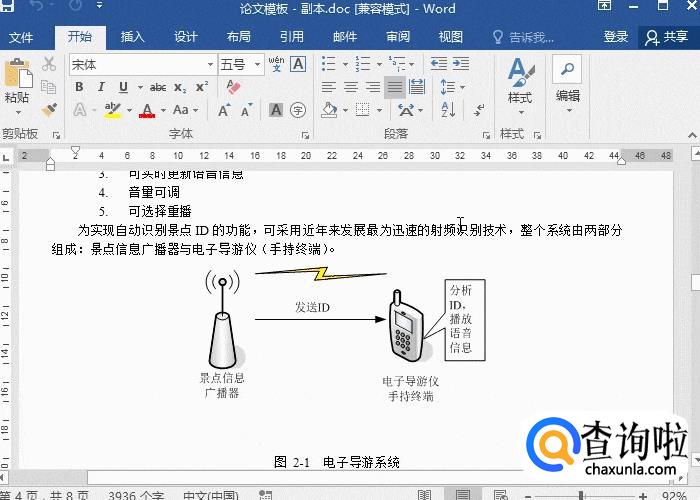Toggle show paragraph marks
700x500 pixels.
[x=479, y=110]
